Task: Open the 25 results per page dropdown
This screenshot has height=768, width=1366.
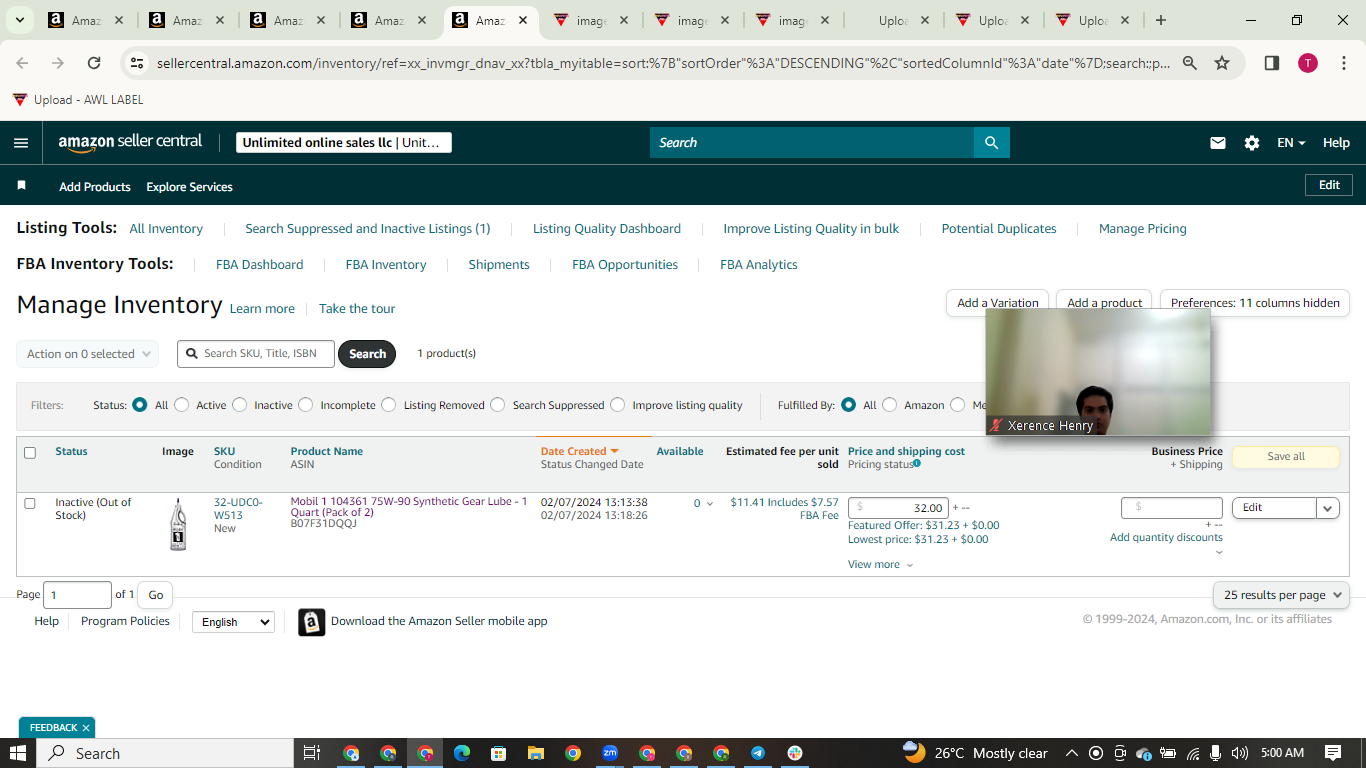Action: click(1281, 595)
